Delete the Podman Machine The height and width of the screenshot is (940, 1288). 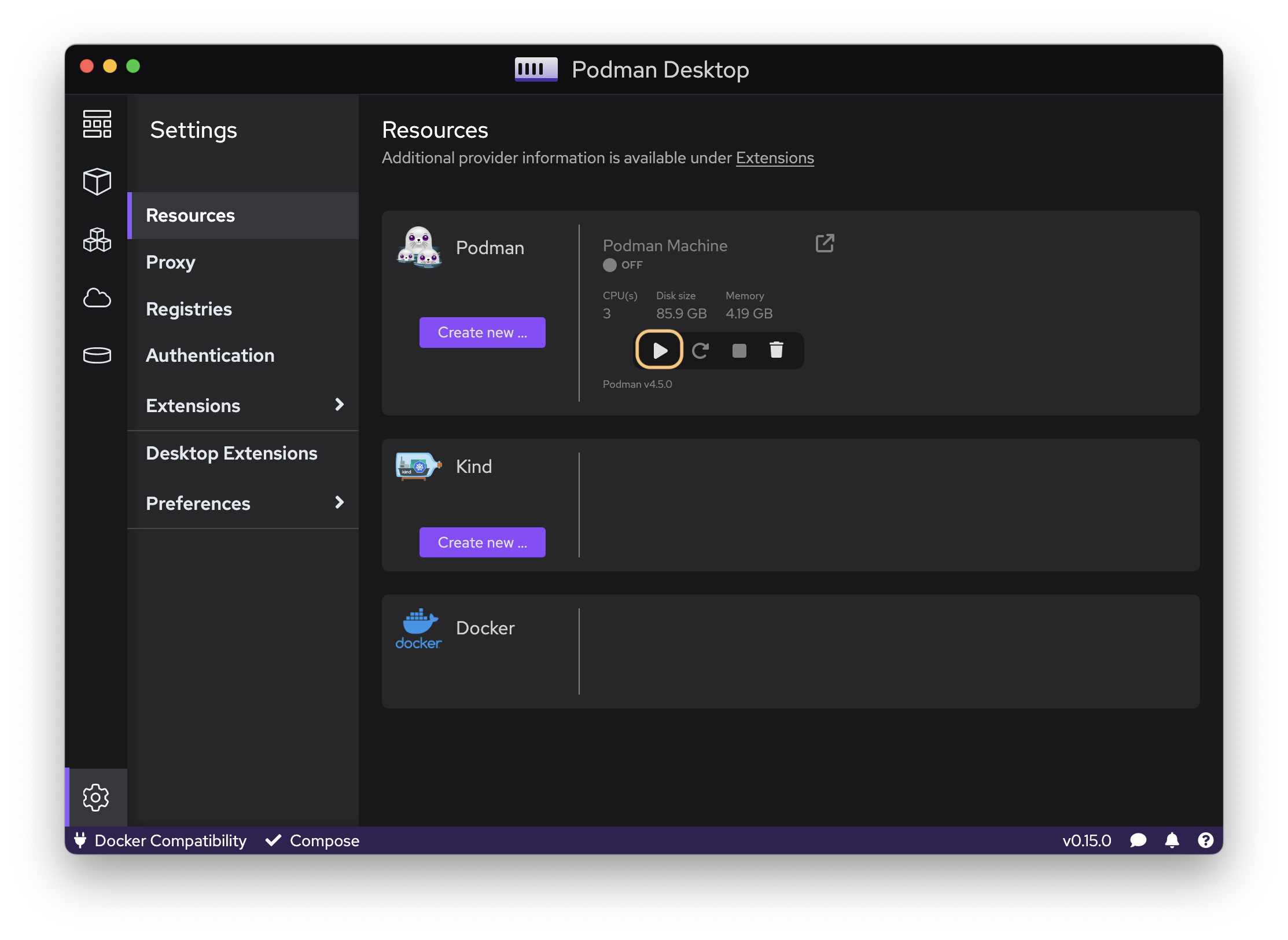pos(777,350)
